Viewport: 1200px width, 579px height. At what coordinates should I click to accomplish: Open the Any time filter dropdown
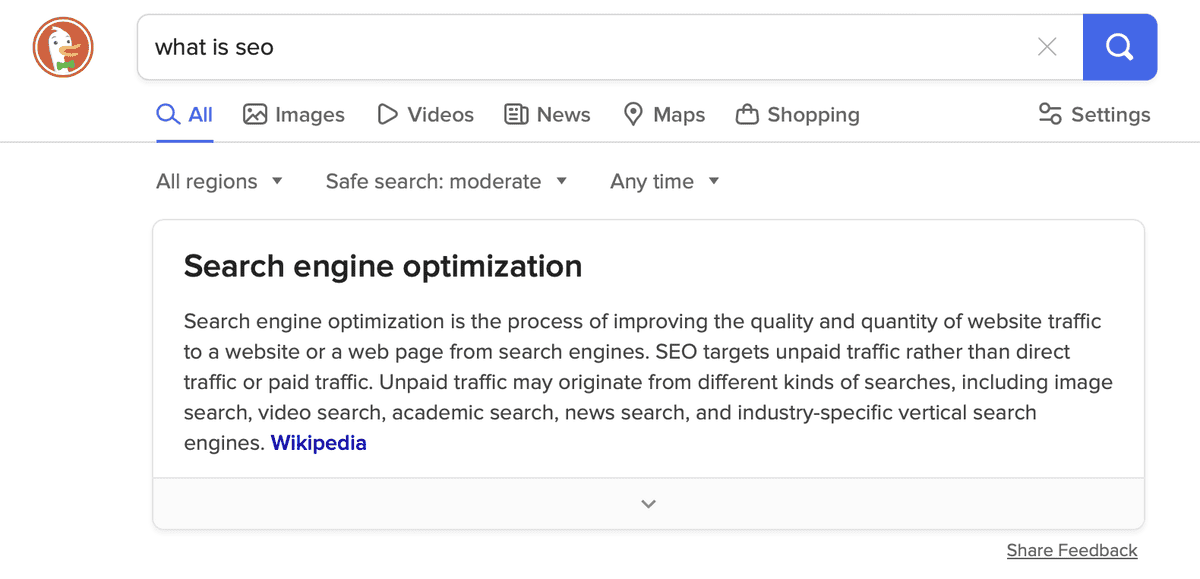coord(665,181)
